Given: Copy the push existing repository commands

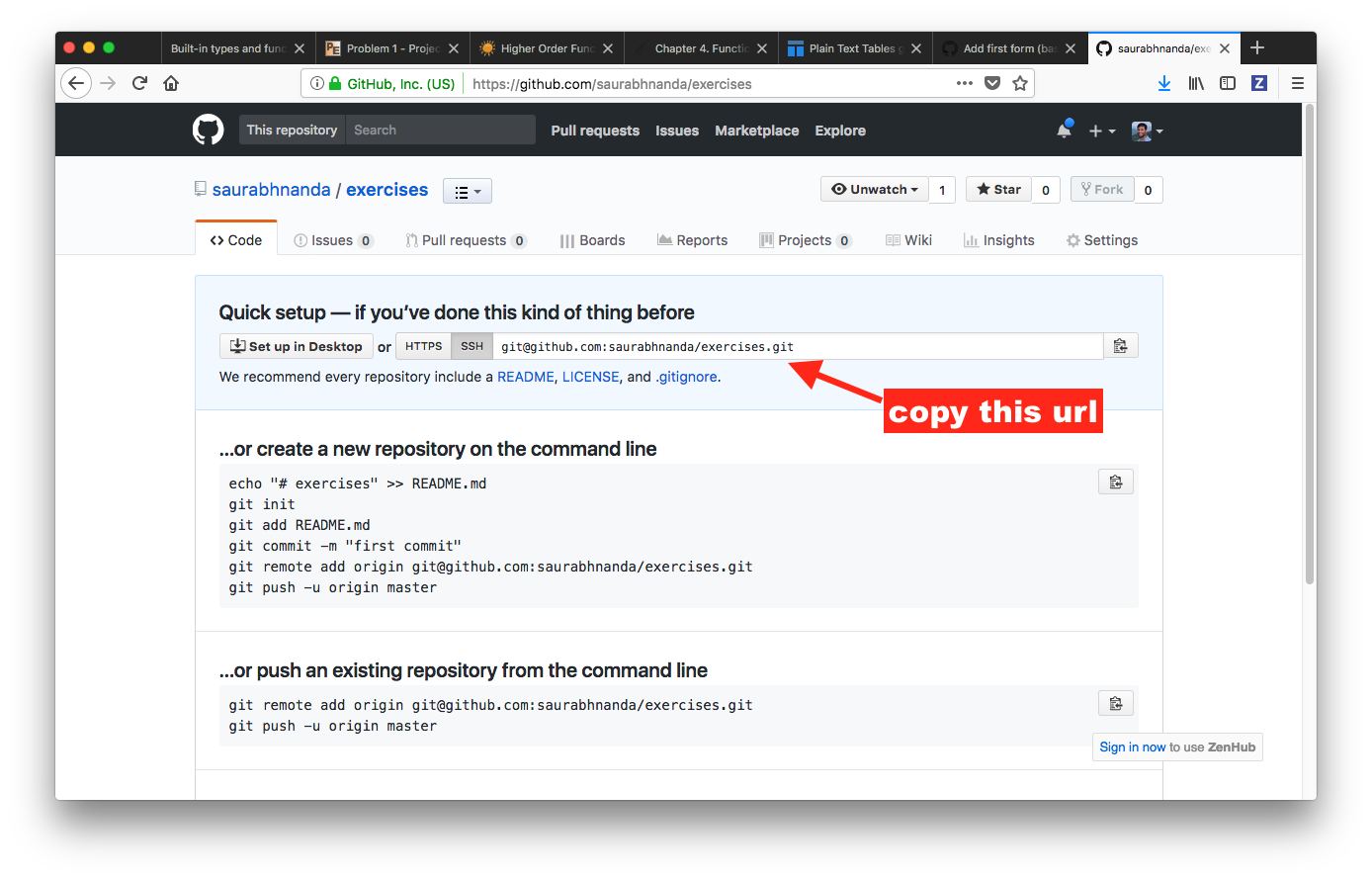Looking at the screenshot, I should (1115, 704).
